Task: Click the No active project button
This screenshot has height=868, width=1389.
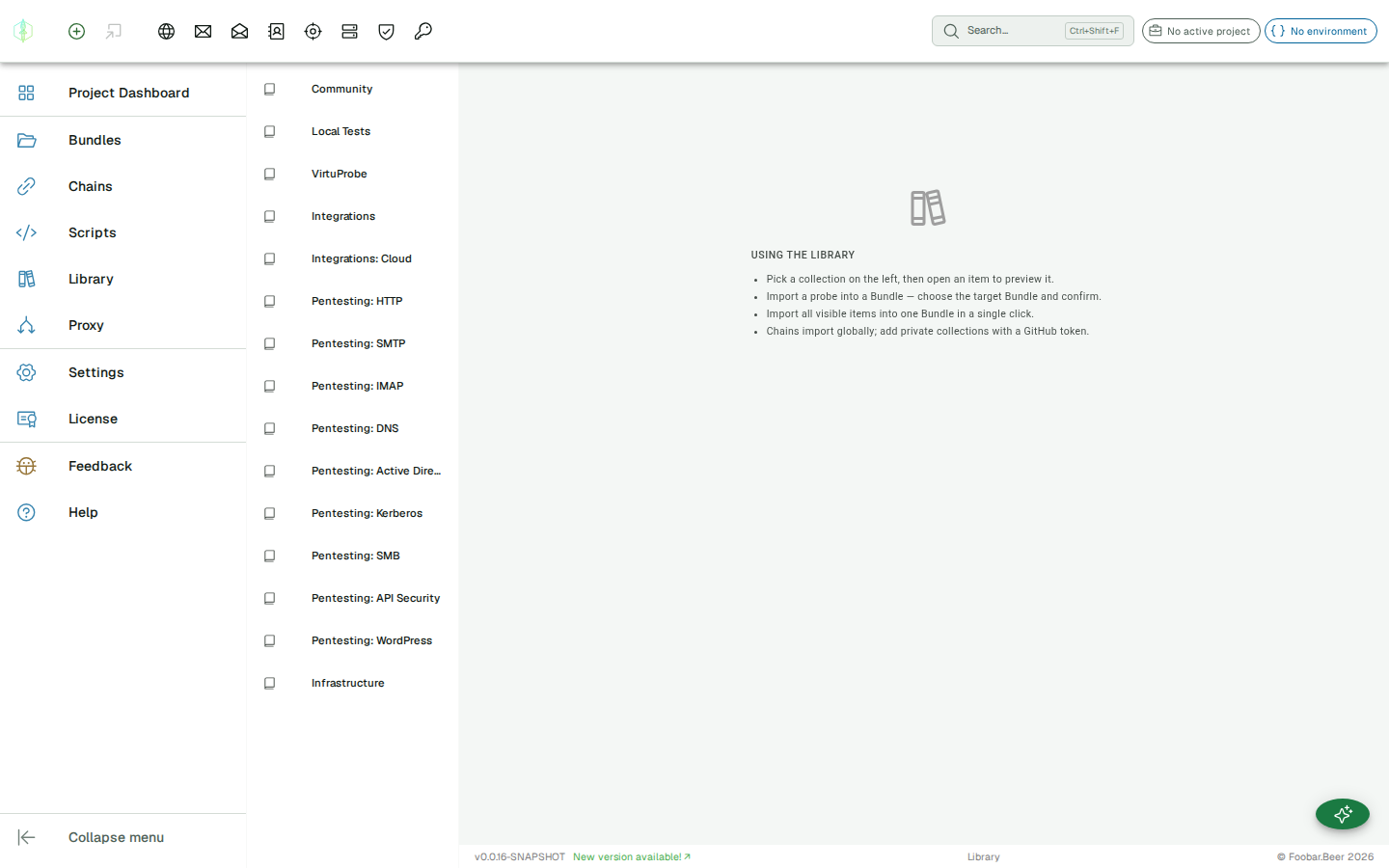Action: (x=1201, y=31)
